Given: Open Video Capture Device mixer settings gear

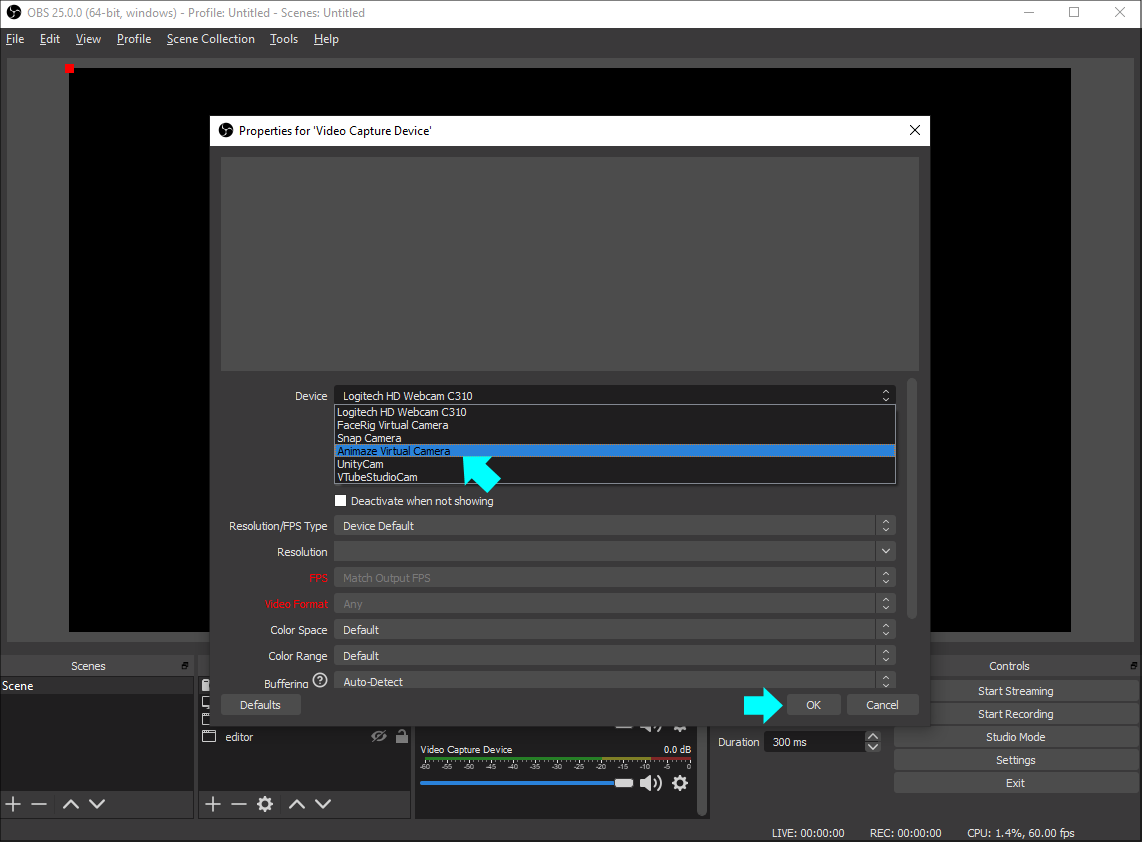Looking at the screenshot, I should pyautogui.click(x=680, y=783).
